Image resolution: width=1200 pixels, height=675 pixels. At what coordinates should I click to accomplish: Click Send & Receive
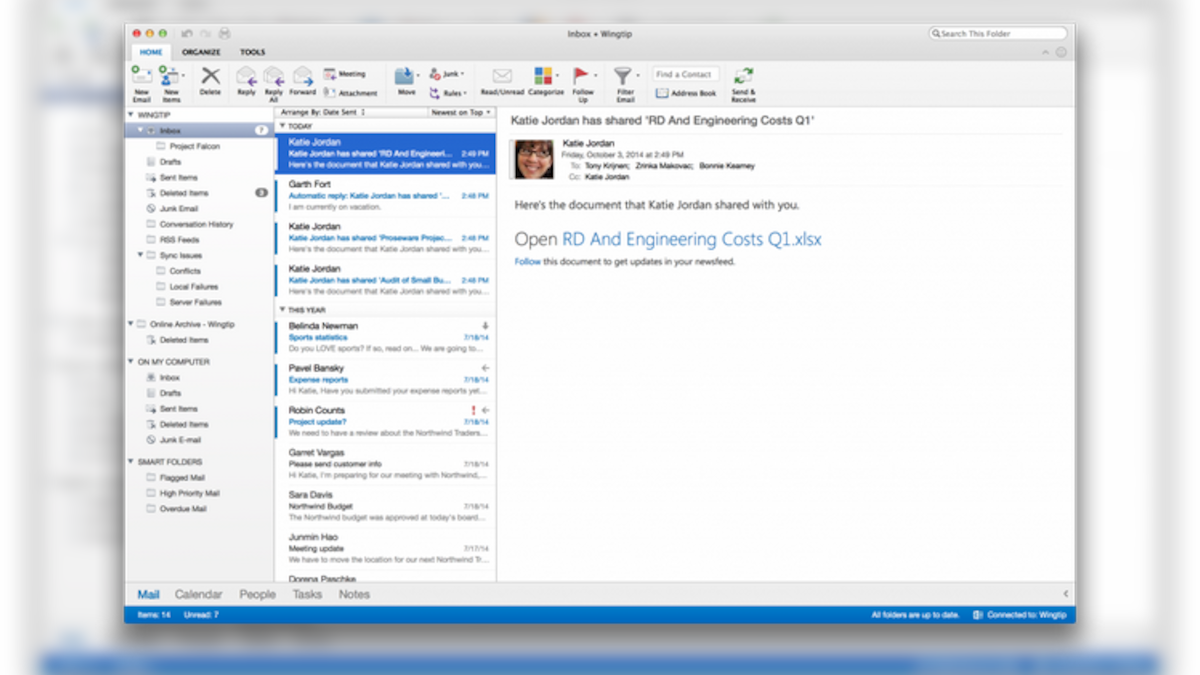pos(743,80)
